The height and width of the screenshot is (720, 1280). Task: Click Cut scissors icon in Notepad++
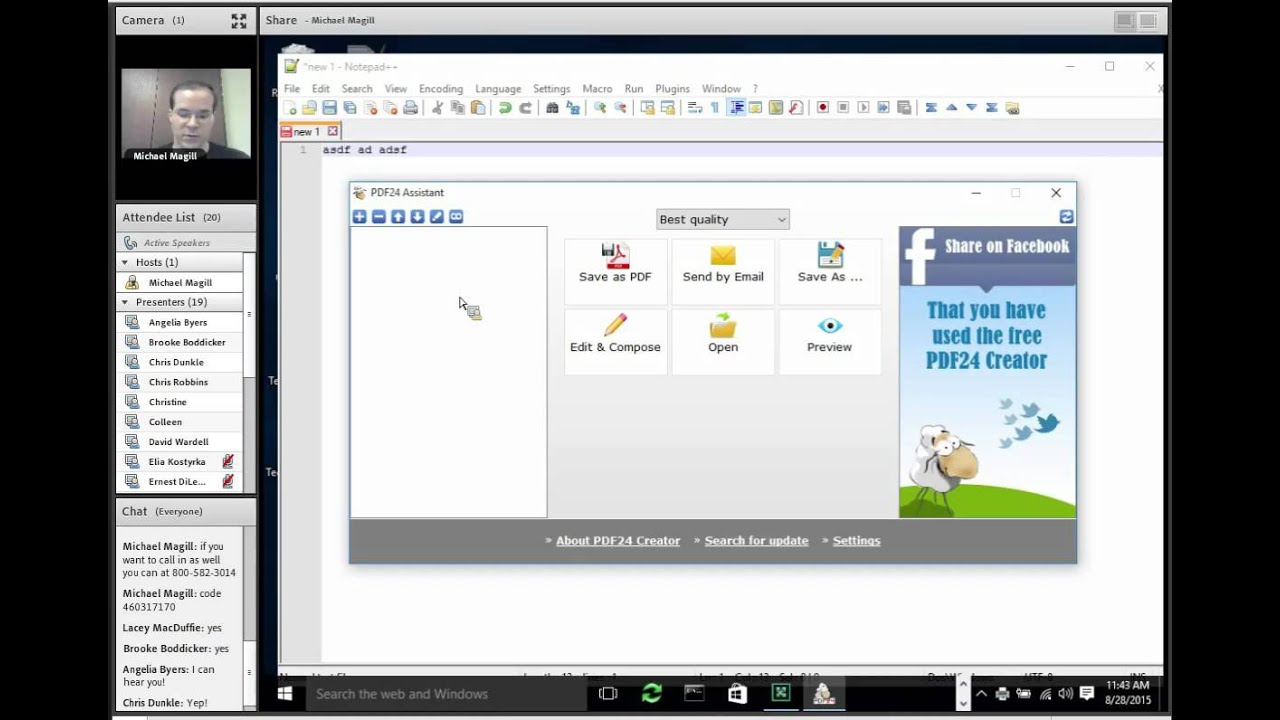pyautogui.click(x=437, y=108)
